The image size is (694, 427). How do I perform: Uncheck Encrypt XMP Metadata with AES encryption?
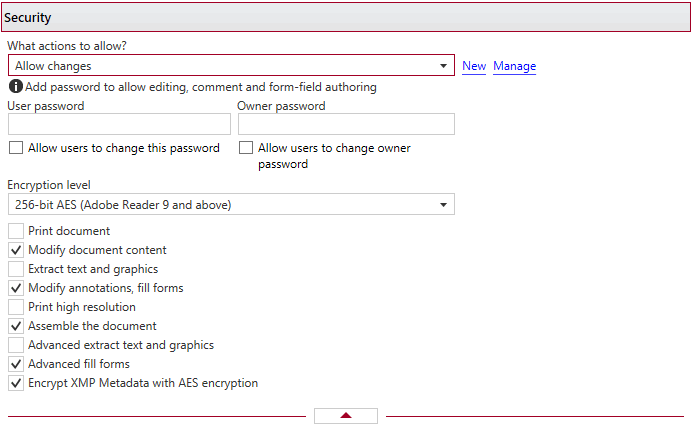pos(16,383)
